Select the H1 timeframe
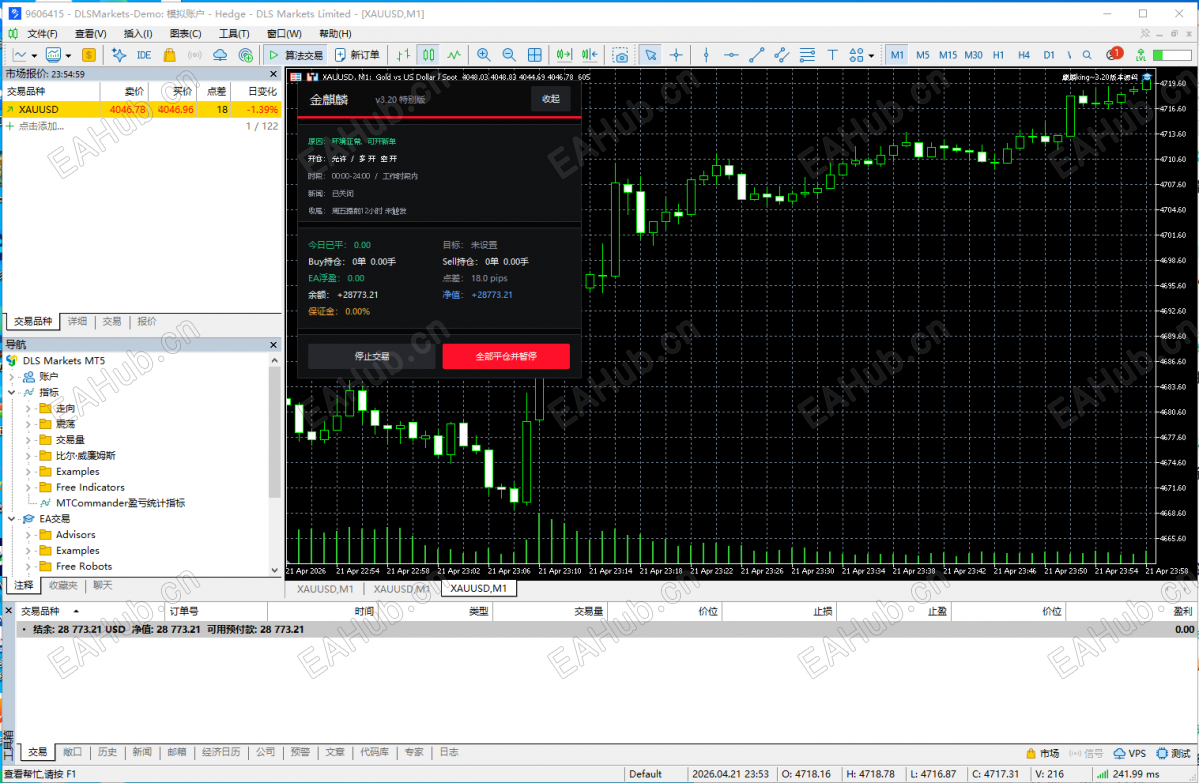Screen dimensions: 1199x783 coord(999,55)
